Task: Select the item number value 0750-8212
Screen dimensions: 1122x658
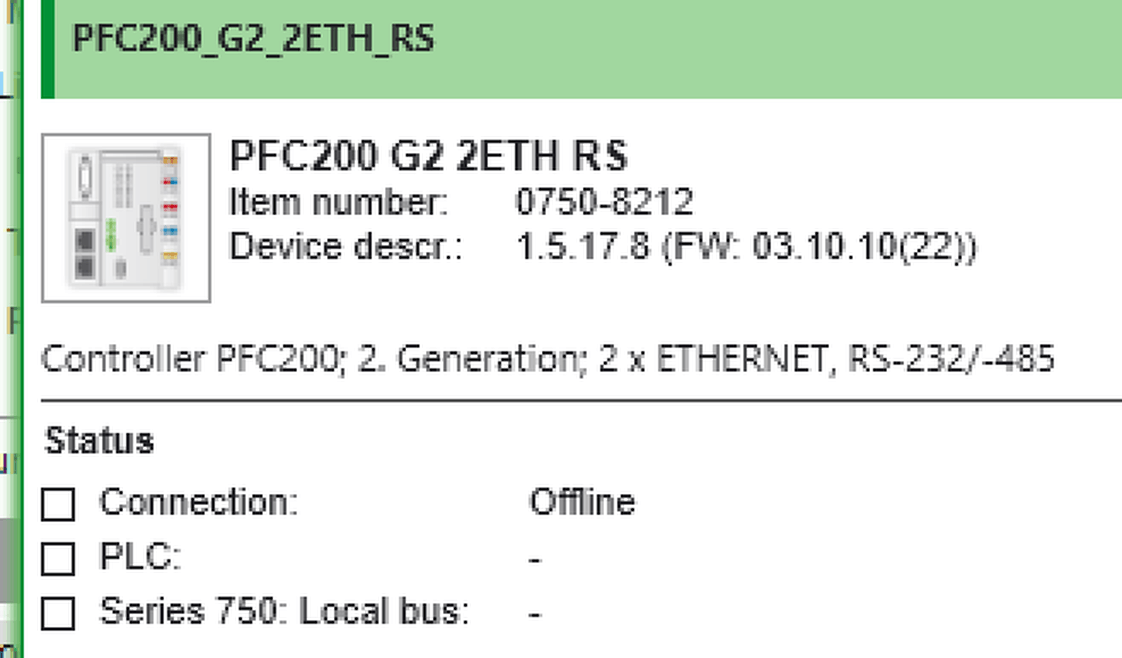Action: 605,202
